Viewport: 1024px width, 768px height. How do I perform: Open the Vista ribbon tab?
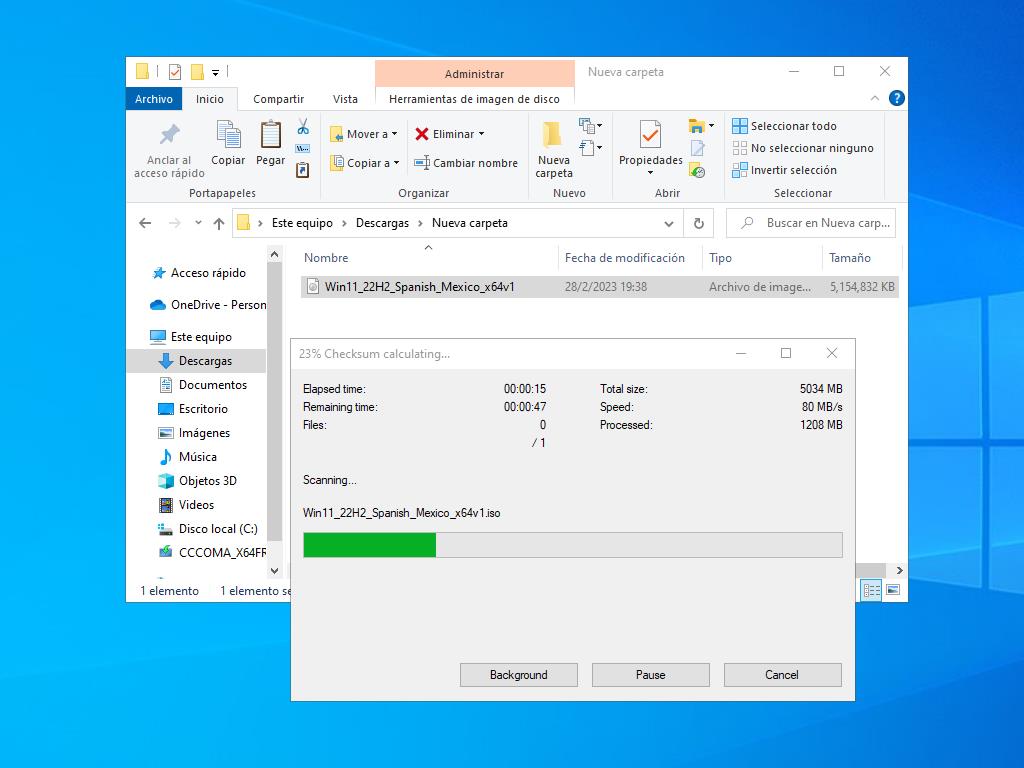345,99
